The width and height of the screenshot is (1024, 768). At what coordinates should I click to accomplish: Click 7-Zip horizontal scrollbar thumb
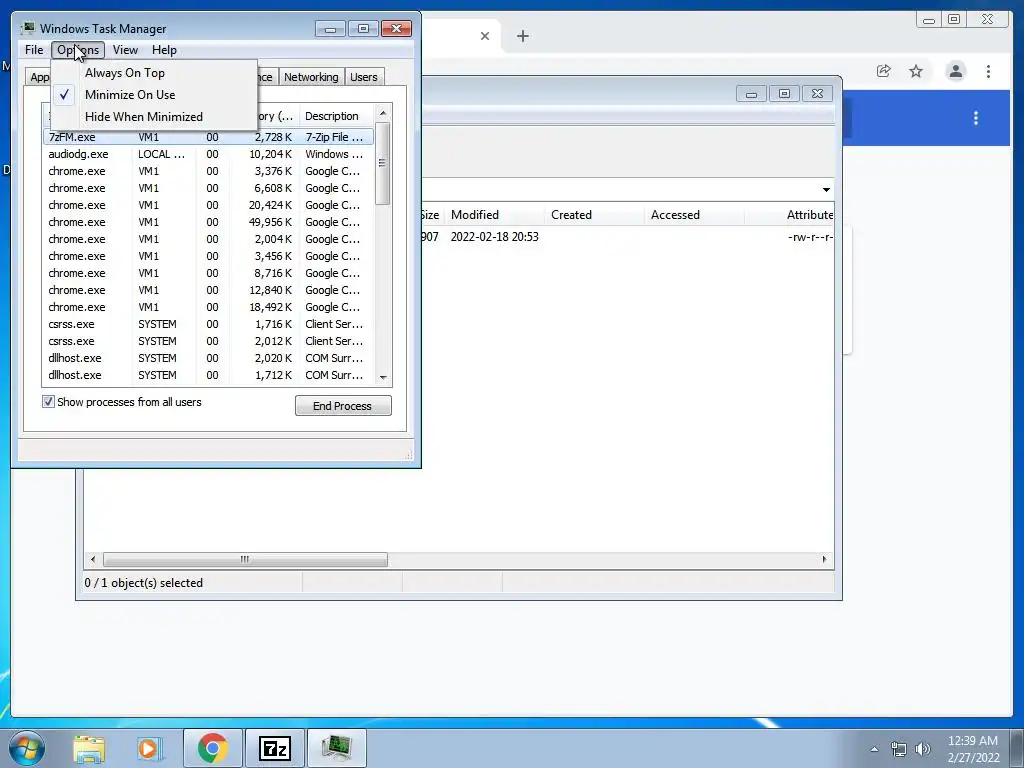coord(245,560)
